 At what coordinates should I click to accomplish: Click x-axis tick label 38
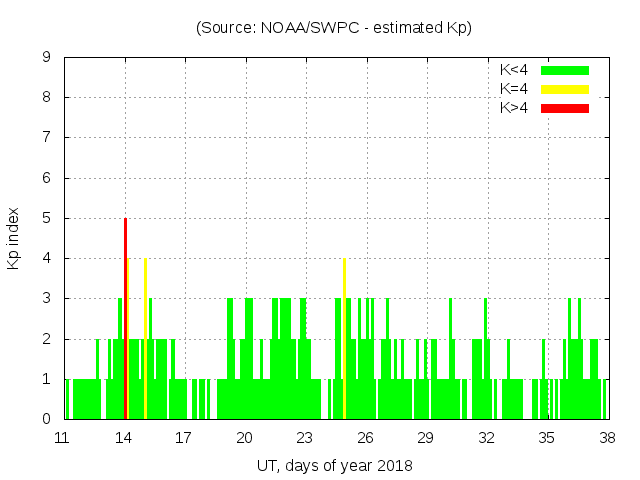(607, 437)
